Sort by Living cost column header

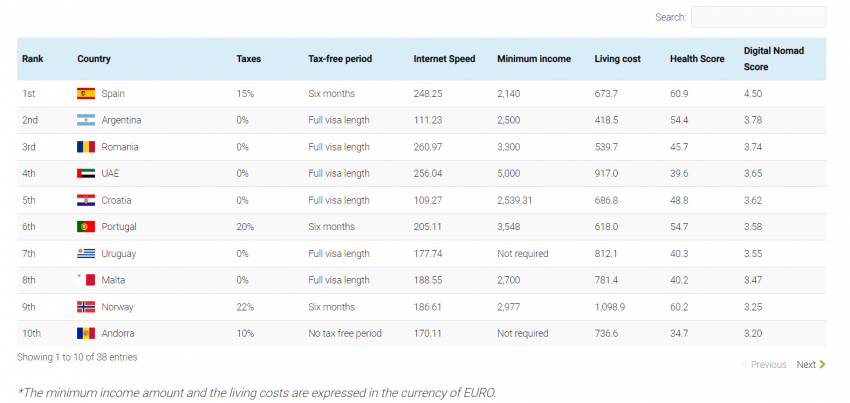pos(616,59)
